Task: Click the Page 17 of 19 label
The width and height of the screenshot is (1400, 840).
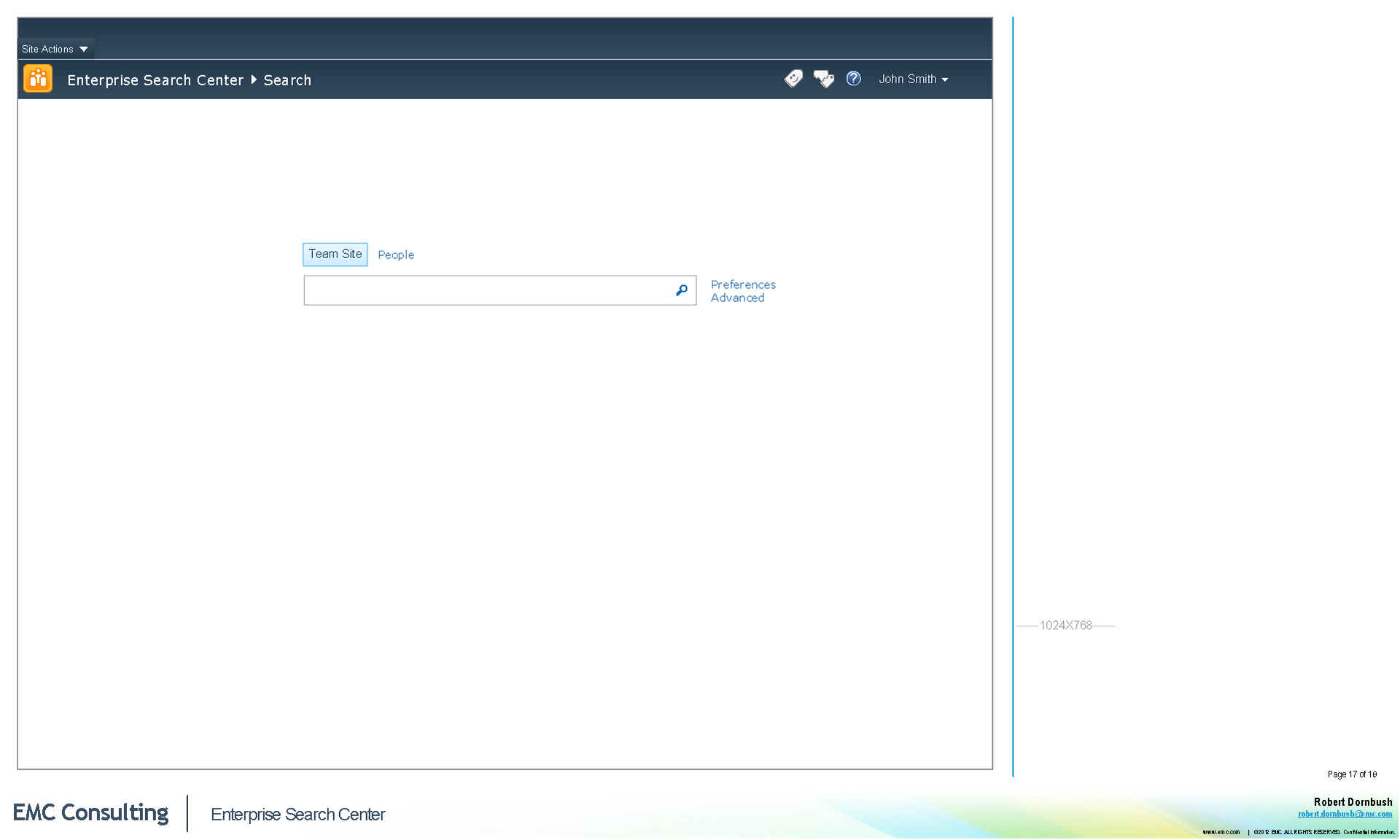Action: tap(1352, 774)
